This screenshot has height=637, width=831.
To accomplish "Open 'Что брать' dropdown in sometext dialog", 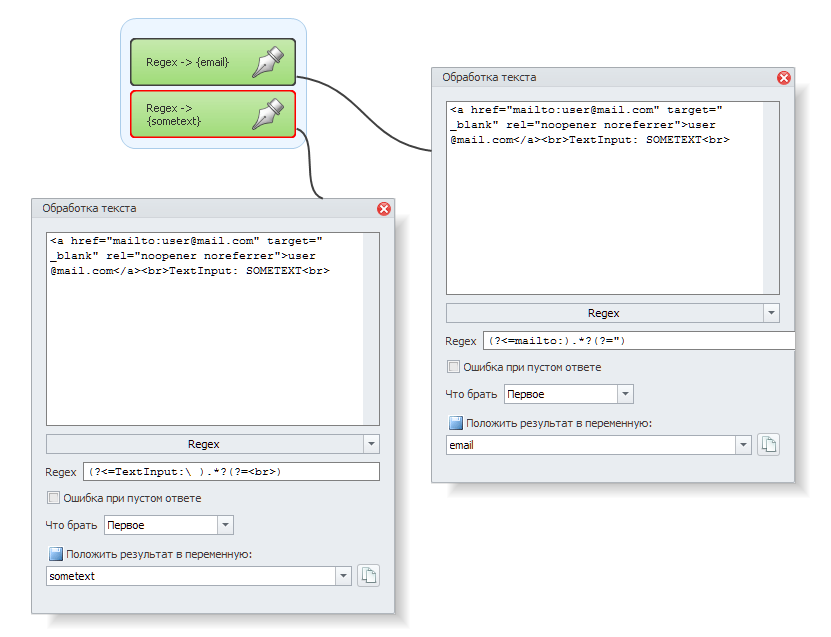I will tap(225, 525).
